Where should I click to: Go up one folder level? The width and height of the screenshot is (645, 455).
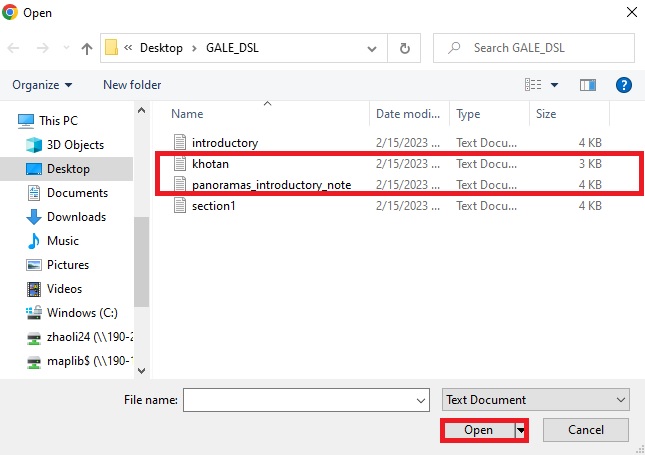click(x=86, y=49)
